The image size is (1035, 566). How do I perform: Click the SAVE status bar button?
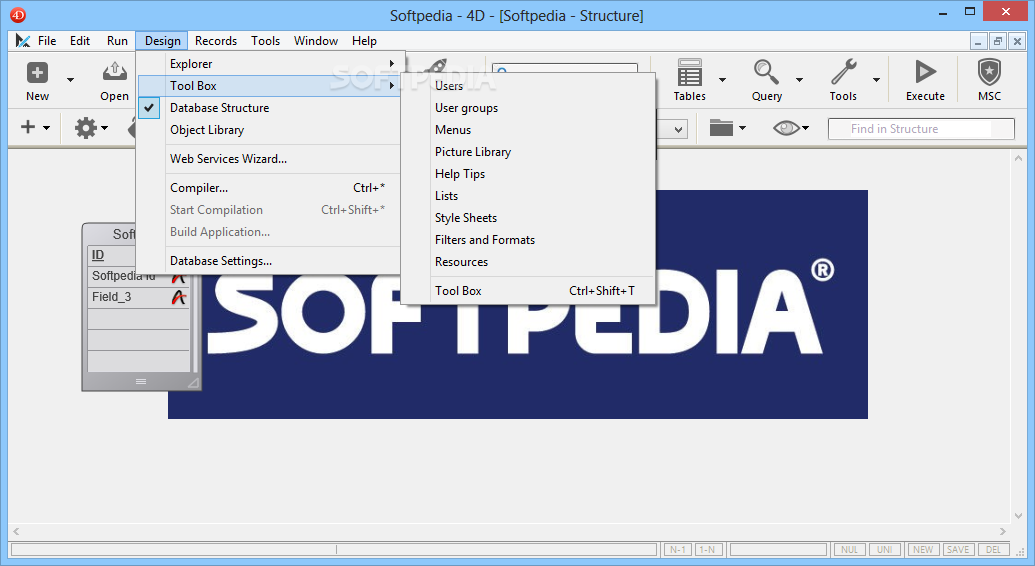point(958,549)
